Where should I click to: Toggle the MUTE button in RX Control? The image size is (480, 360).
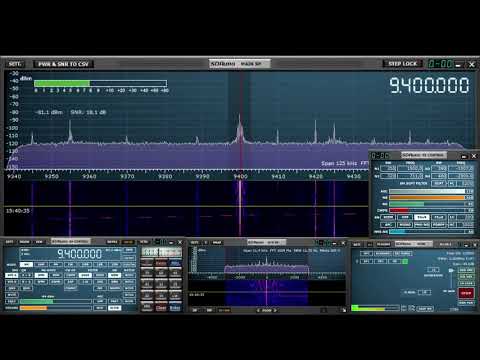tap(12, 295)
